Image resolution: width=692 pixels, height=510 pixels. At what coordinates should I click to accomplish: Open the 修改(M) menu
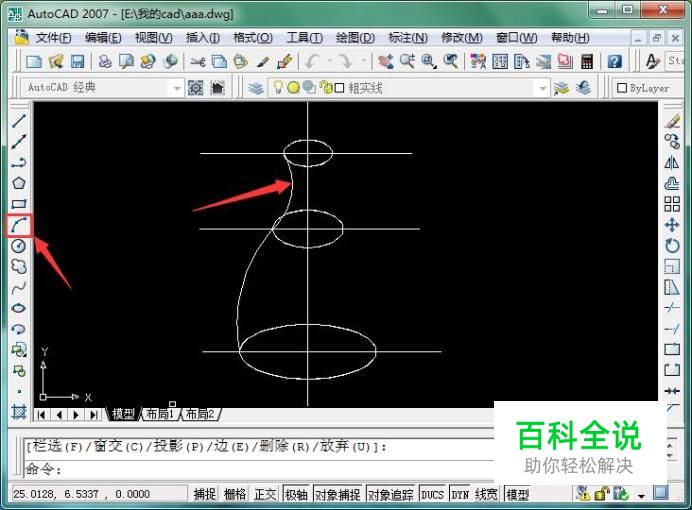click(462, 38)
